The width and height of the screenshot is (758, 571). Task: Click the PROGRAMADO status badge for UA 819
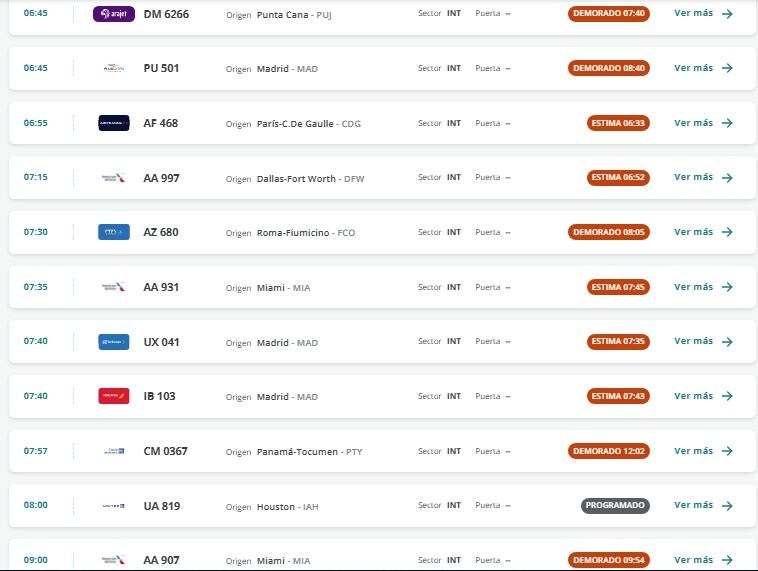(x=615, y=505)
